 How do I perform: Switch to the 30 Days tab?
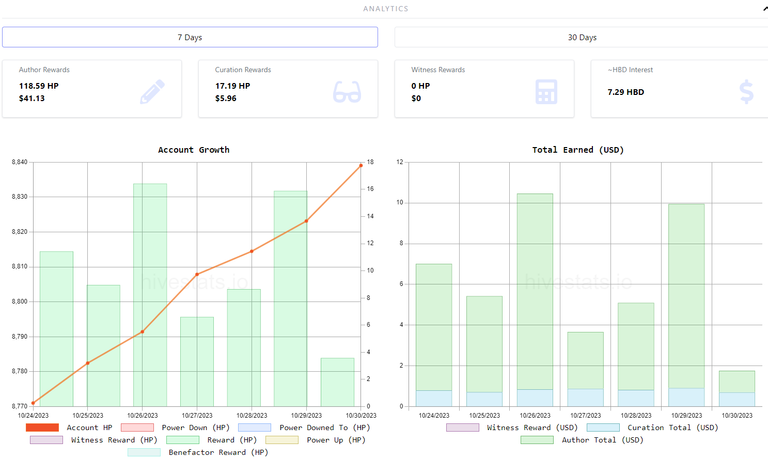tap(581, 37)
